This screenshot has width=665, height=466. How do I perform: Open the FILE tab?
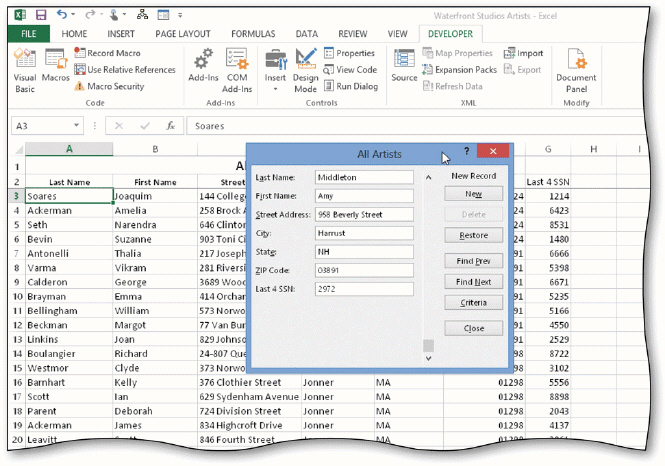pos(29,34)
